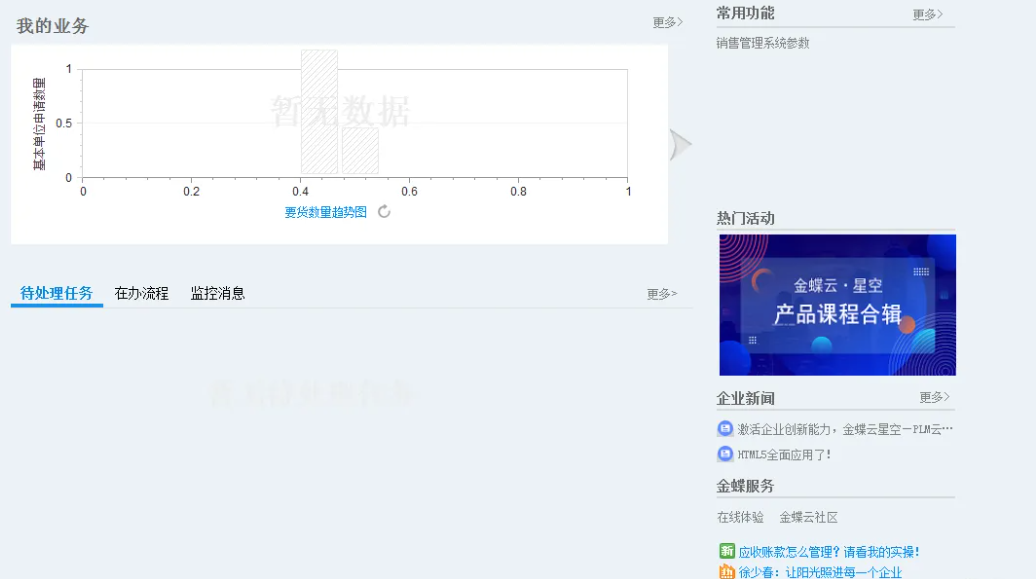Click the 热门活动 heading

click(745, 218)
